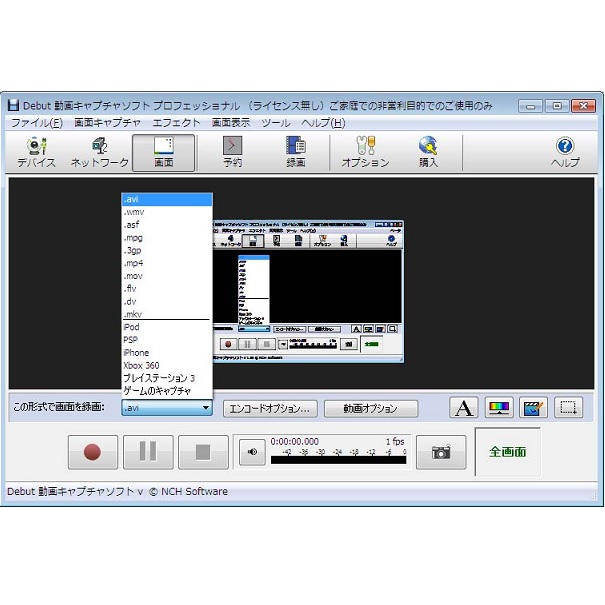605x605 pixels.
Task: Pause the recording
Action: tap(148, 452)
